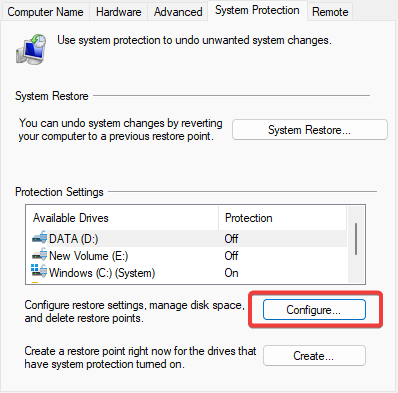398x393 pixels.
Task: Click the System Protection monitor icon
Action: point(31,49)
